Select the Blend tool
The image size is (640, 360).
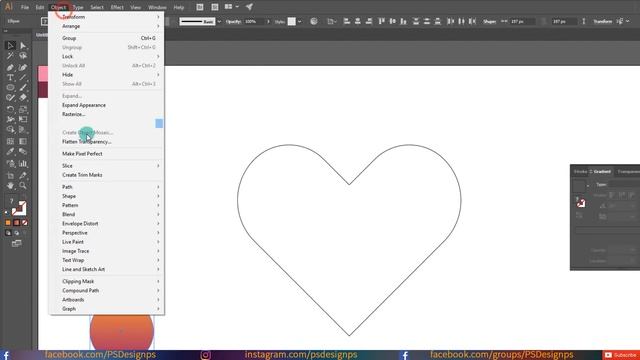click(x=23, y=152)
